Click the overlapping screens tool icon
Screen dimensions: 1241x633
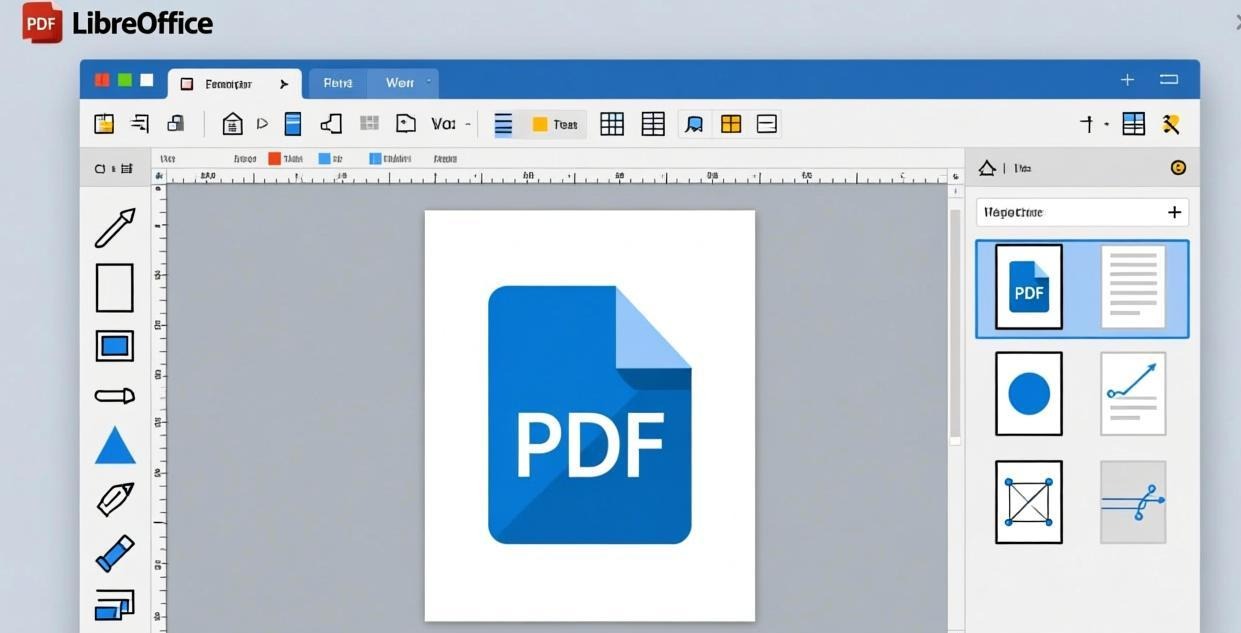[115, 604]
